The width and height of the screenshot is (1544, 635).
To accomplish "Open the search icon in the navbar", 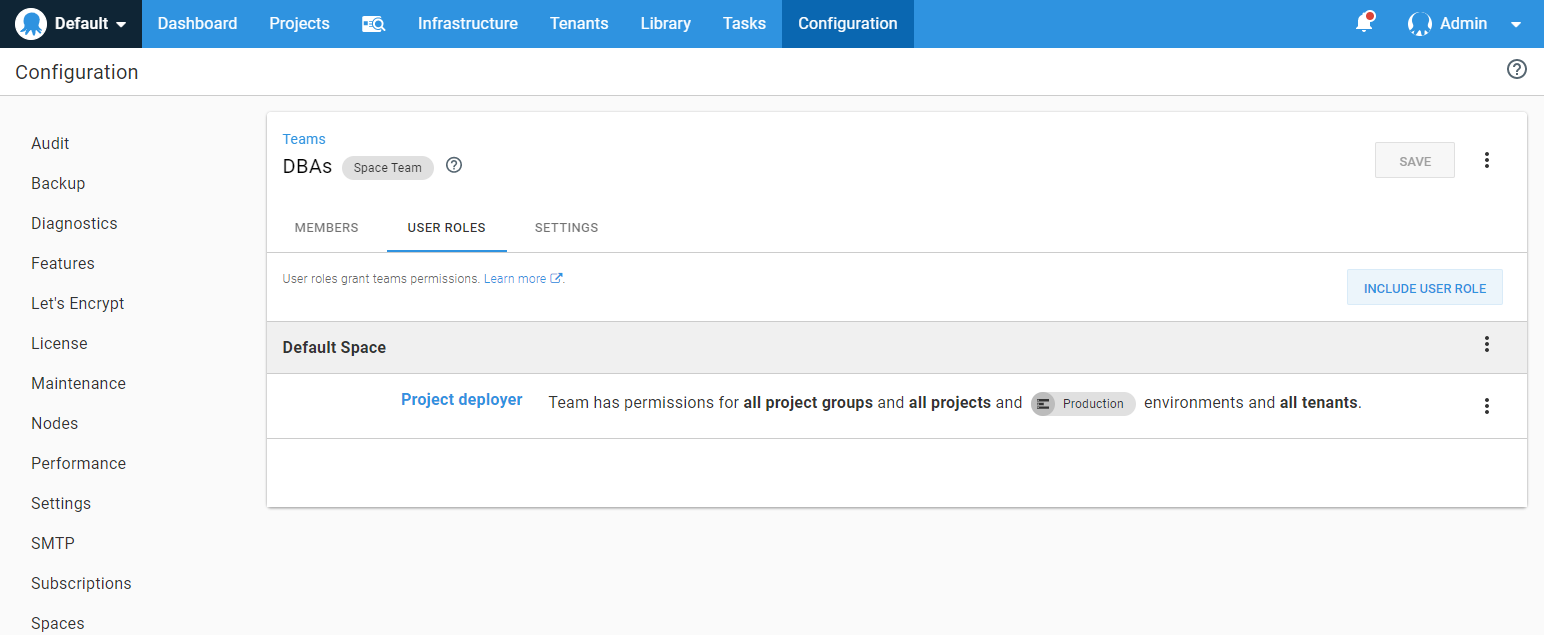I will pyautogui.click(x=373, y=24).
